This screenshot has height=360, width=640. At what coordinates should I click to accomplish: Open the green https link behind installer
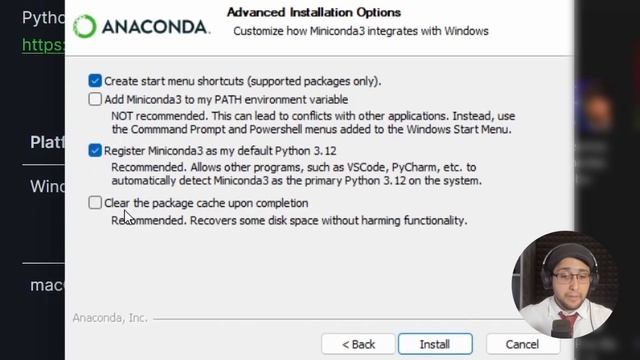point(43,45)
